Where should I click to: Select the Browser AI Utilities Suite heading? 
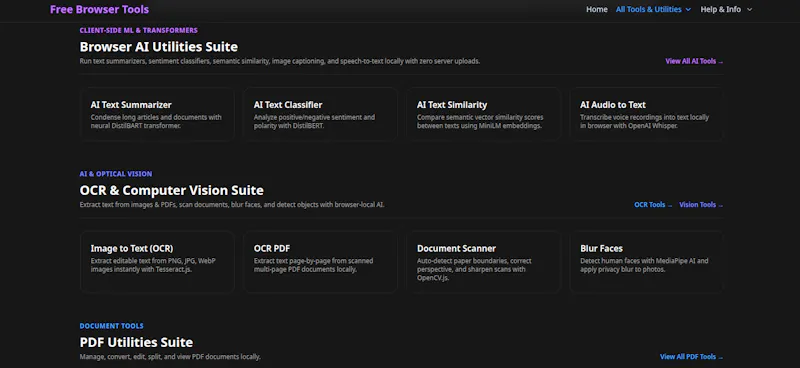(x=159, y=47)
